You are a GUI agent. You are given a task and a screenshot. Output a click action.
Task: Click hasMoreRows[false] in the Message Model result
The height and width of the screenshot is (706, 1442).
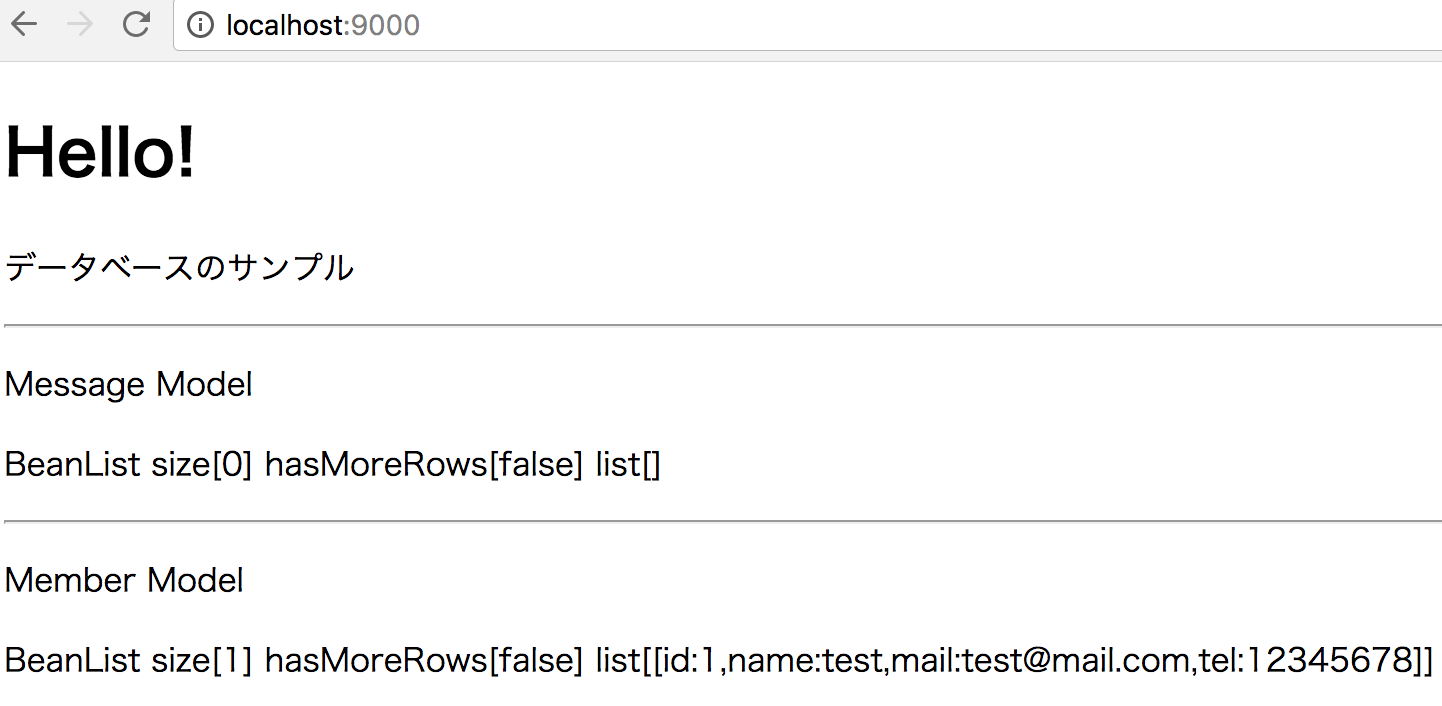423,465
